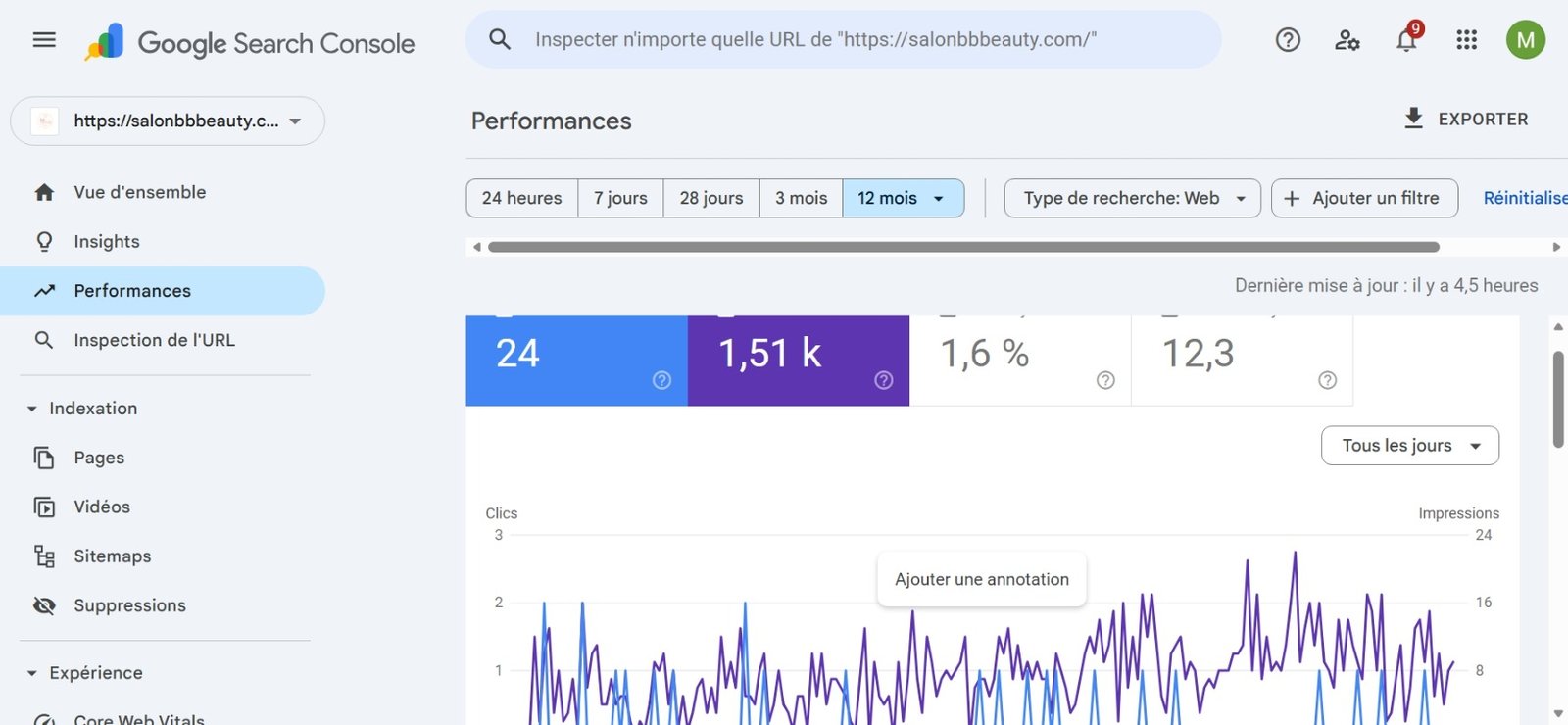This screenshot has height=725, width=1568.
Task: Open the 'Tous les jours' dropdown
Action: (x=1409, y=446)
